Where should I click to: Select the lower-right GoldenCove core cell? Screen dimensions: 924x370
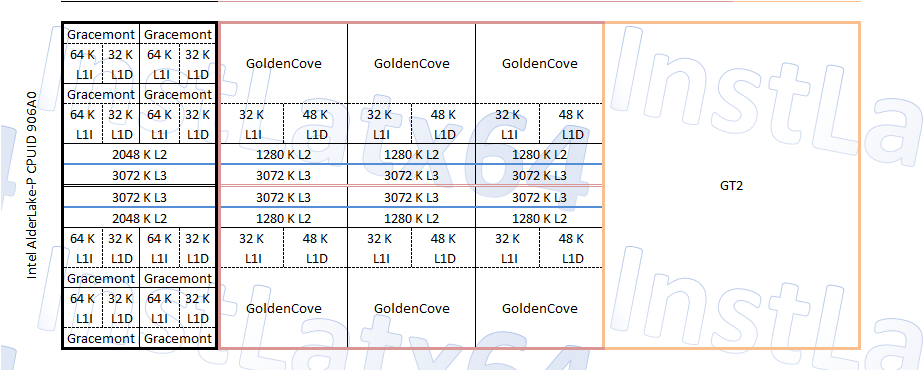540,308
